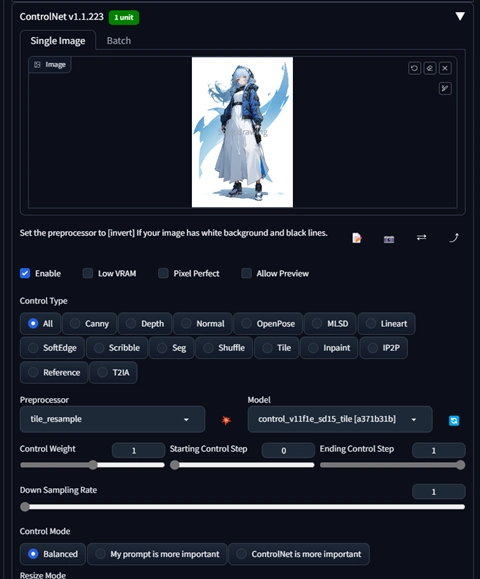
Task: Remove the uploaded image with X icon
Action: [x=445, y=68]
